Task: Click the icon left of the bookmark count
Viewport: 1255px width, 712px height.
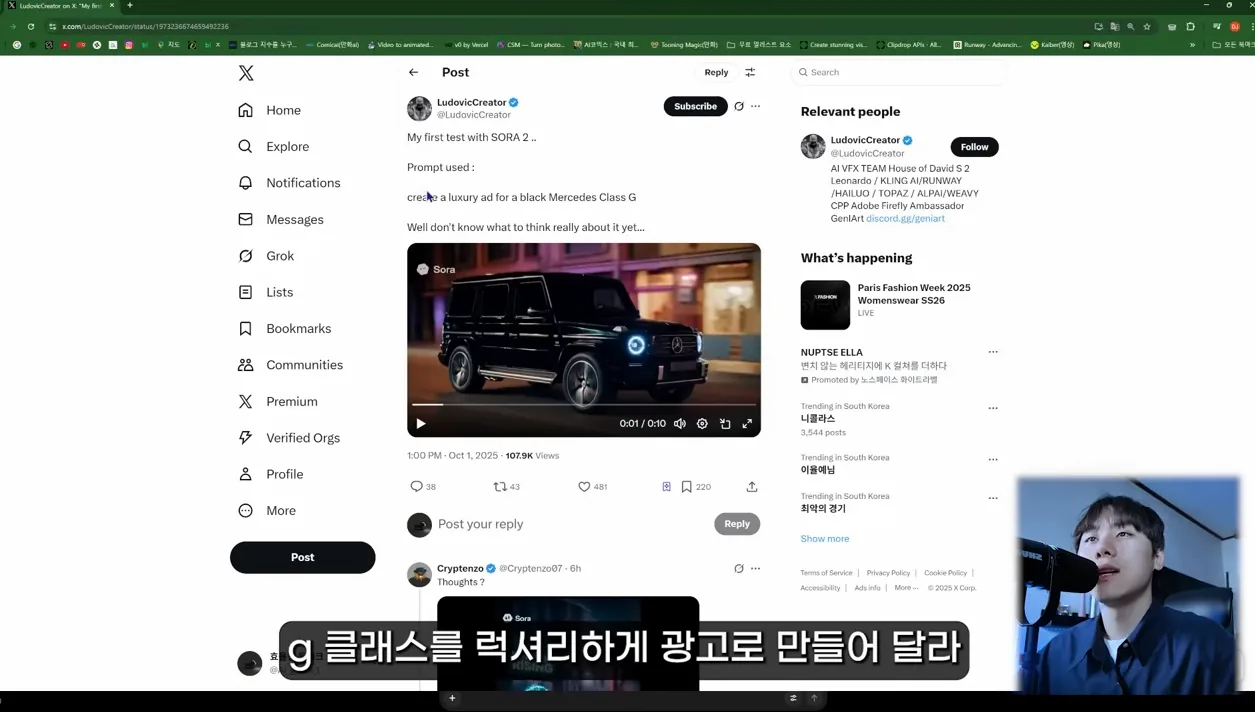Action: click(666, 487)
